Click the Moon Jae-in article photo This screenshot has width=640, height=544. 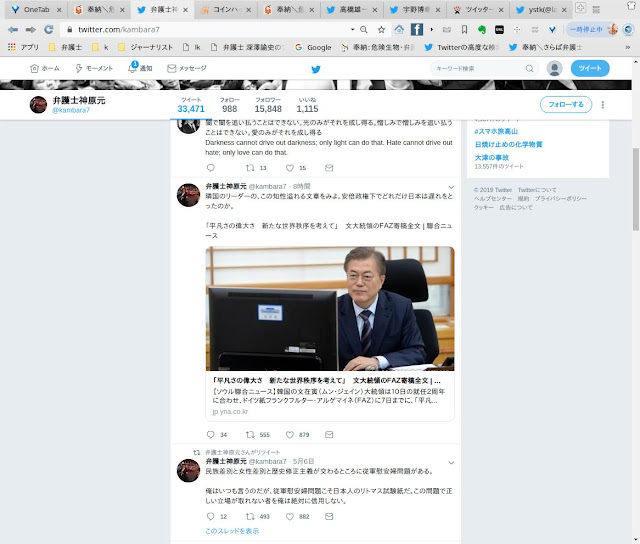click(x=330, y=309)
